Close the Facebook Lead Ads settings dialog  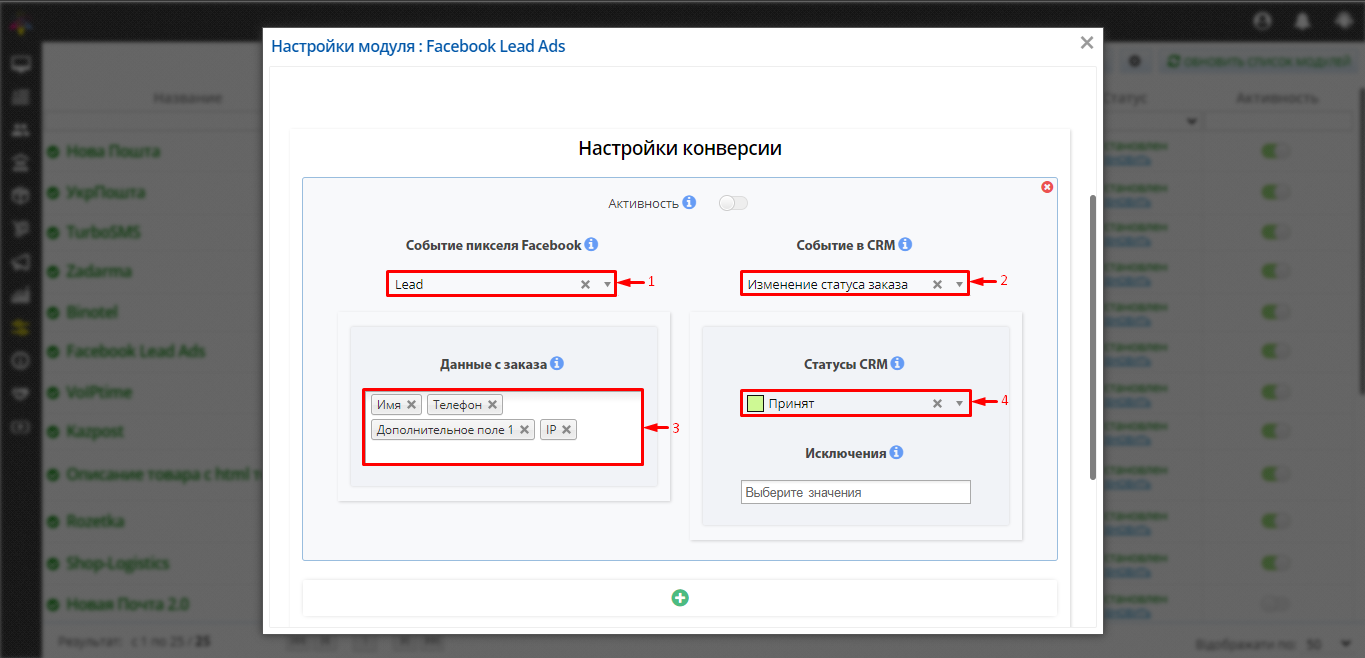[x=1087, y=43]
